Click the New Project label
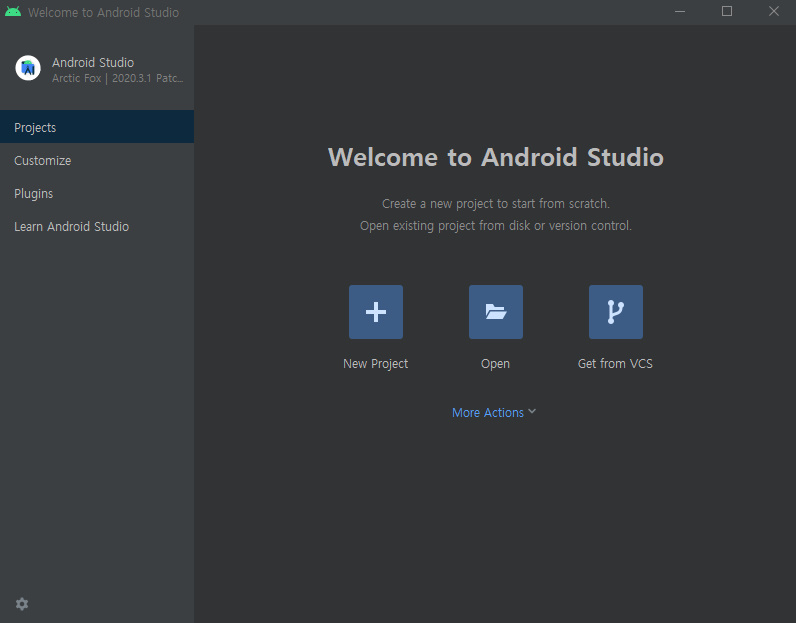The image size is (796, 623). 376,364
